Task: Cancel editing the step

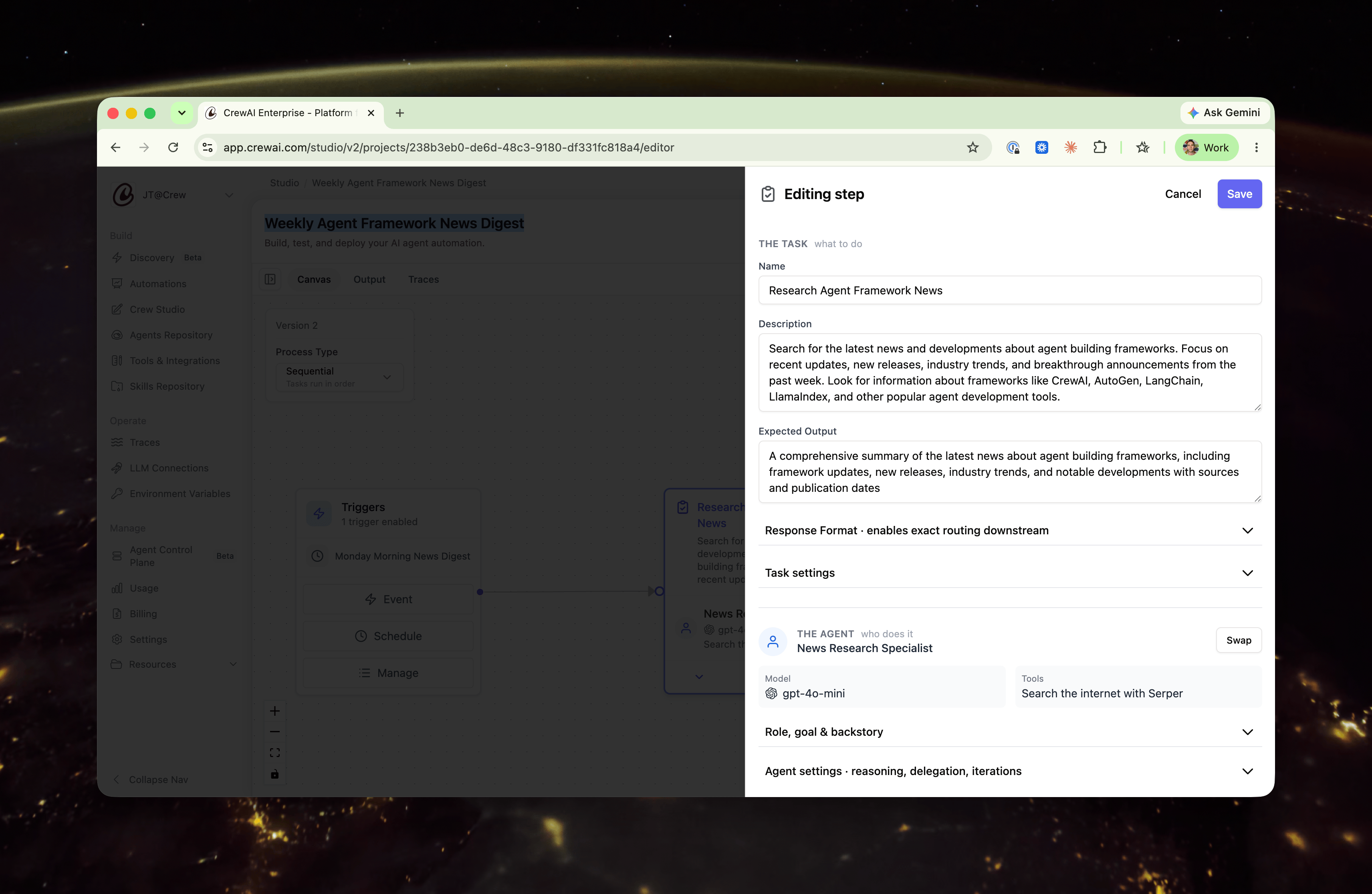Action: click(1183, 194)
